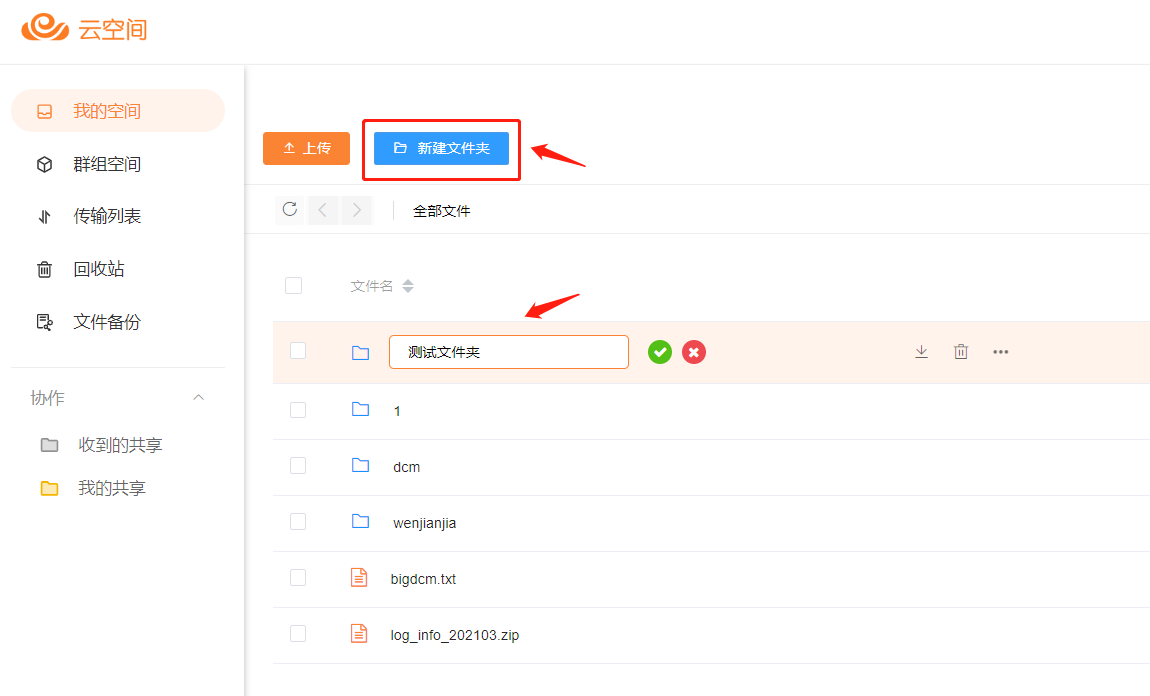Collapse the 协作 section chevron

pyautogui.click(x=199, y=398)
